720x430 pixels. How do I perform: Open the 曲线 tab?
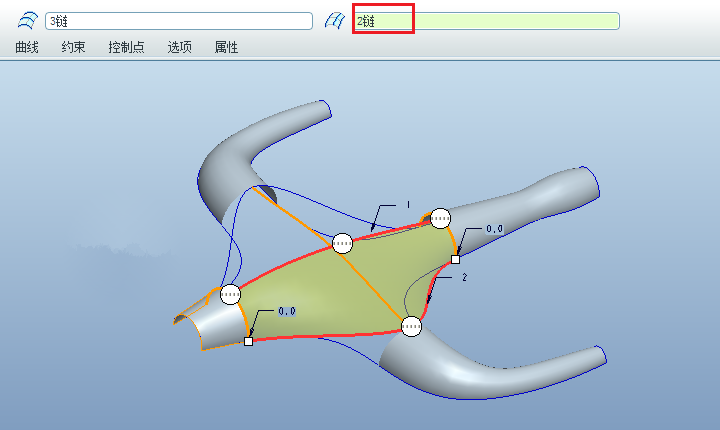[x=27, y=47]
